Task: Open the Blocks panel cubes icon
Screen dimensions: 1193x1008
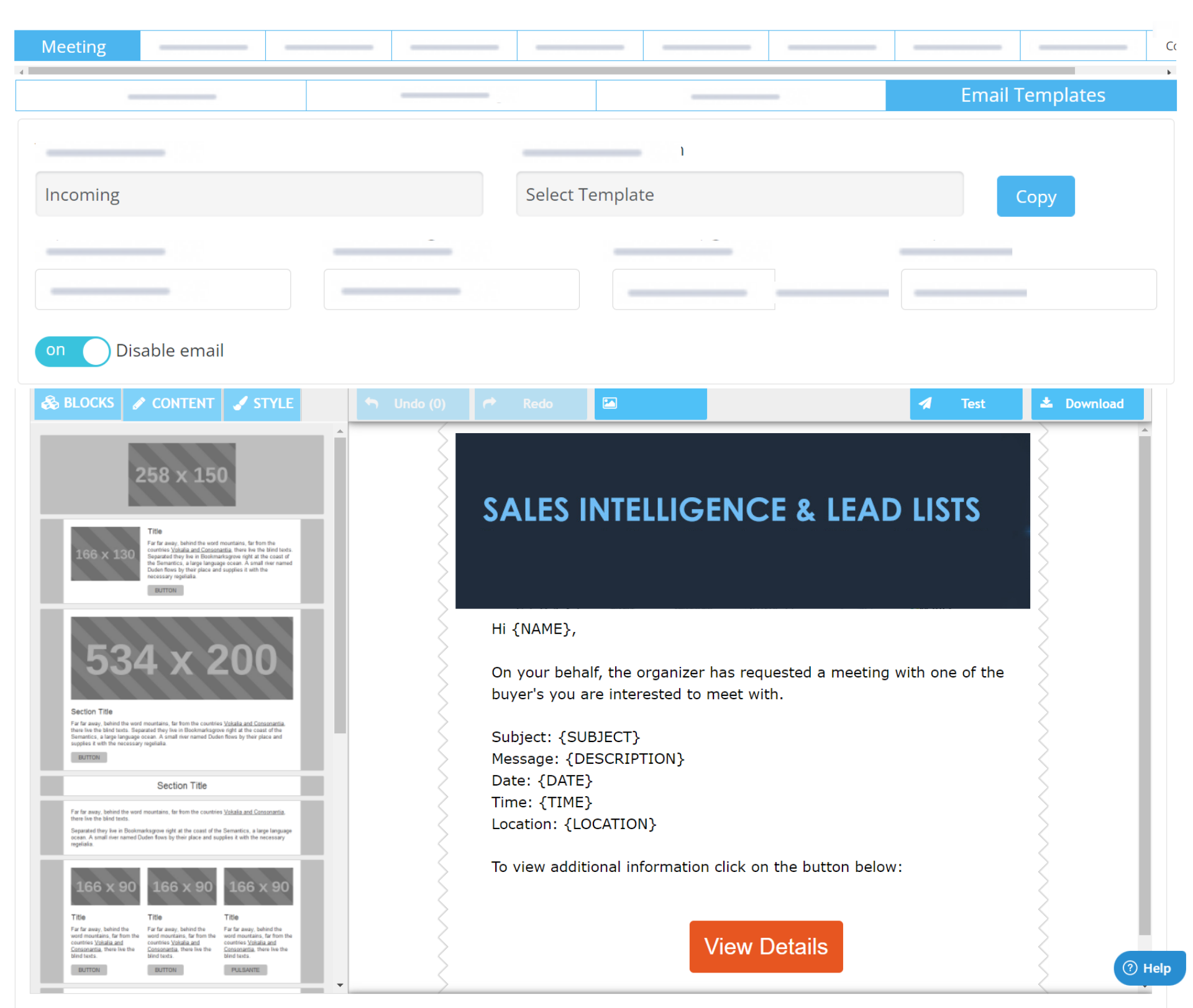Action: coord(50,403)
